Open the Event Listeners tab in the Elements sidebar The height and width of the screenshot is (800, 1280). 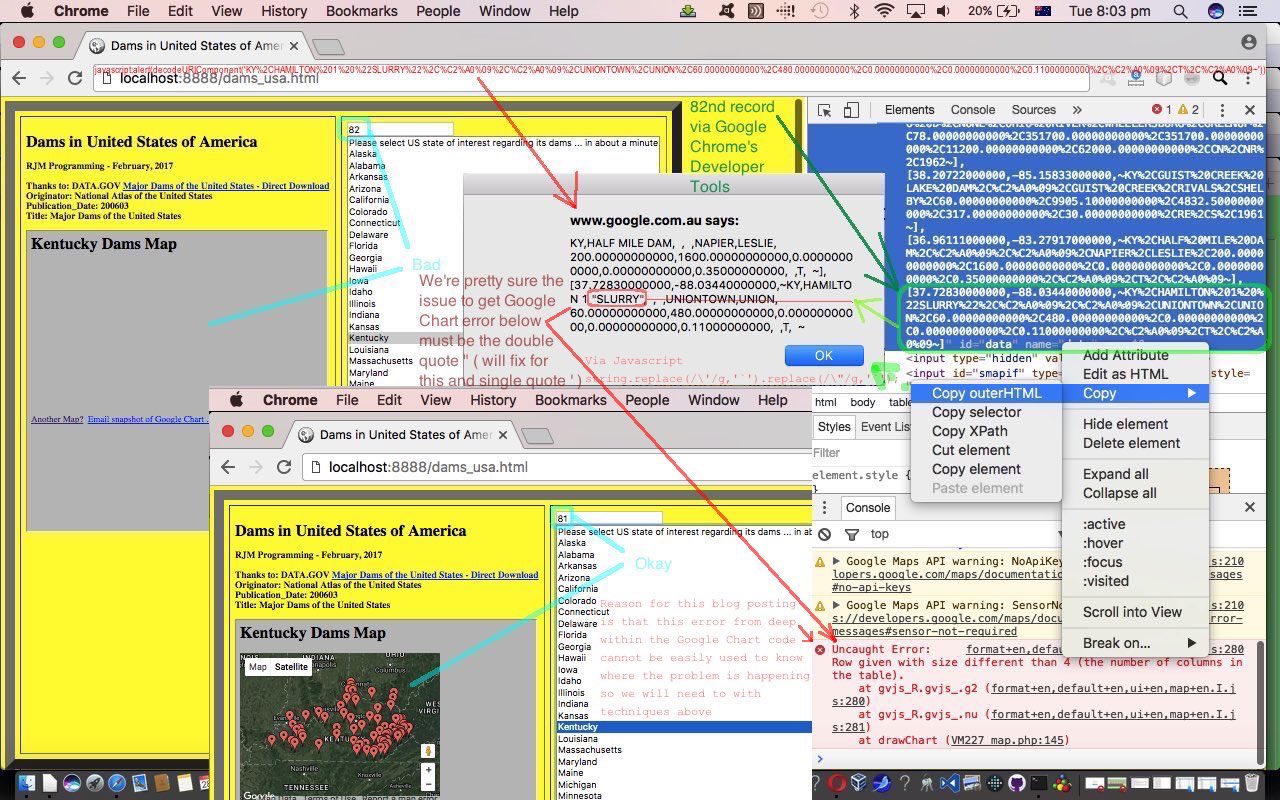[x=887, y=426]
